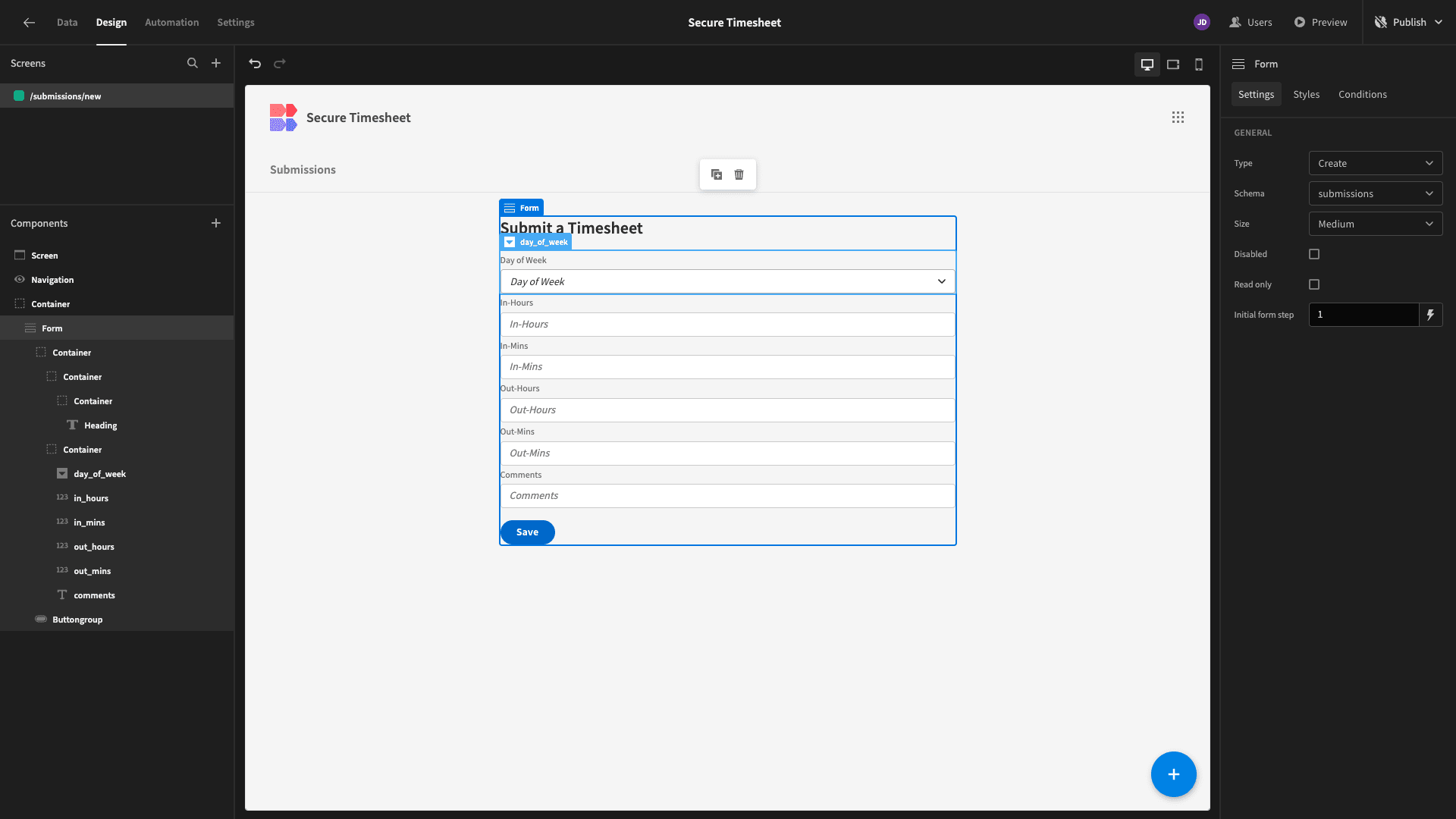Expand the Day of Week dropdown

(728, 281)
